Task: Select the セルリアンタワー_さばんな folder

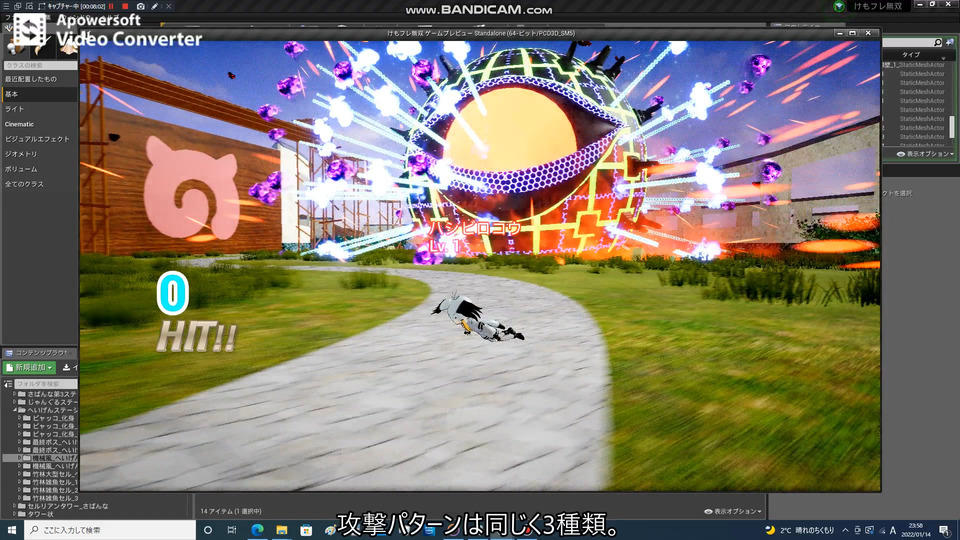Action: pos(64,506)
